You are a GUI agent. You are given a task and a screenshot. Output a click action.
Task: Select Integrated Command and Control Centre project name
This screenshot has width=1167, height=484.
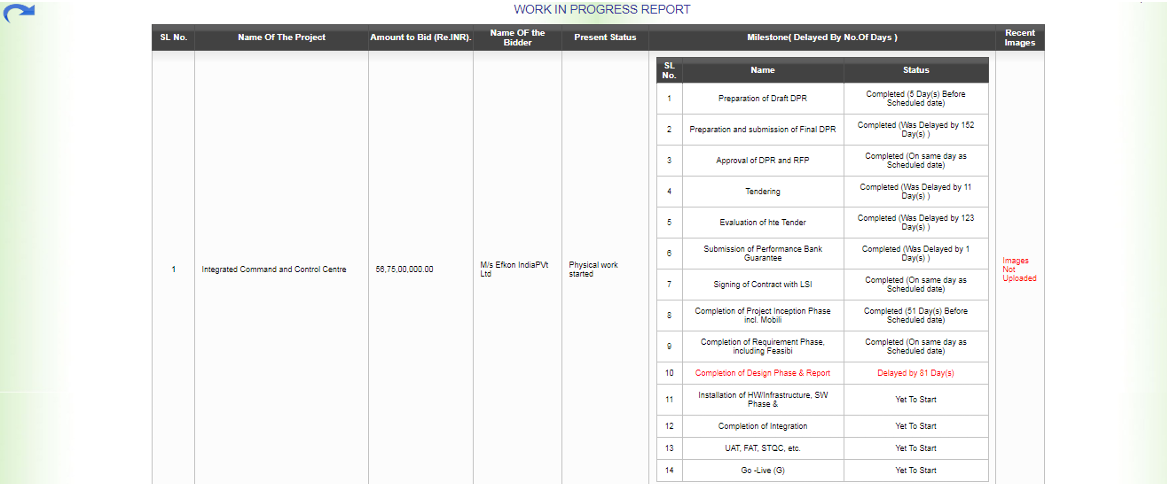click(x=274, y=269)
